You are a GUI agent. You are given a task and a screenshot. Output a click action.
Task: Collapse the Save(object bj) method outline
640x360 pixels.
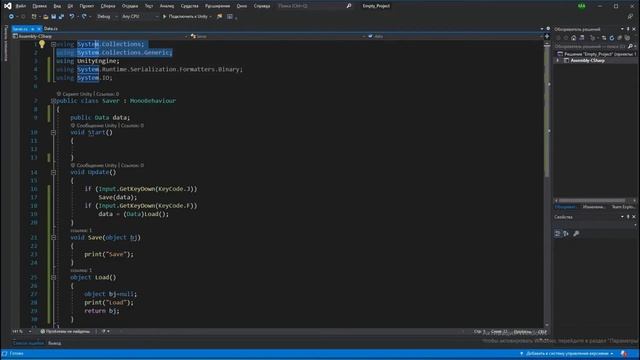pos(53,238)
